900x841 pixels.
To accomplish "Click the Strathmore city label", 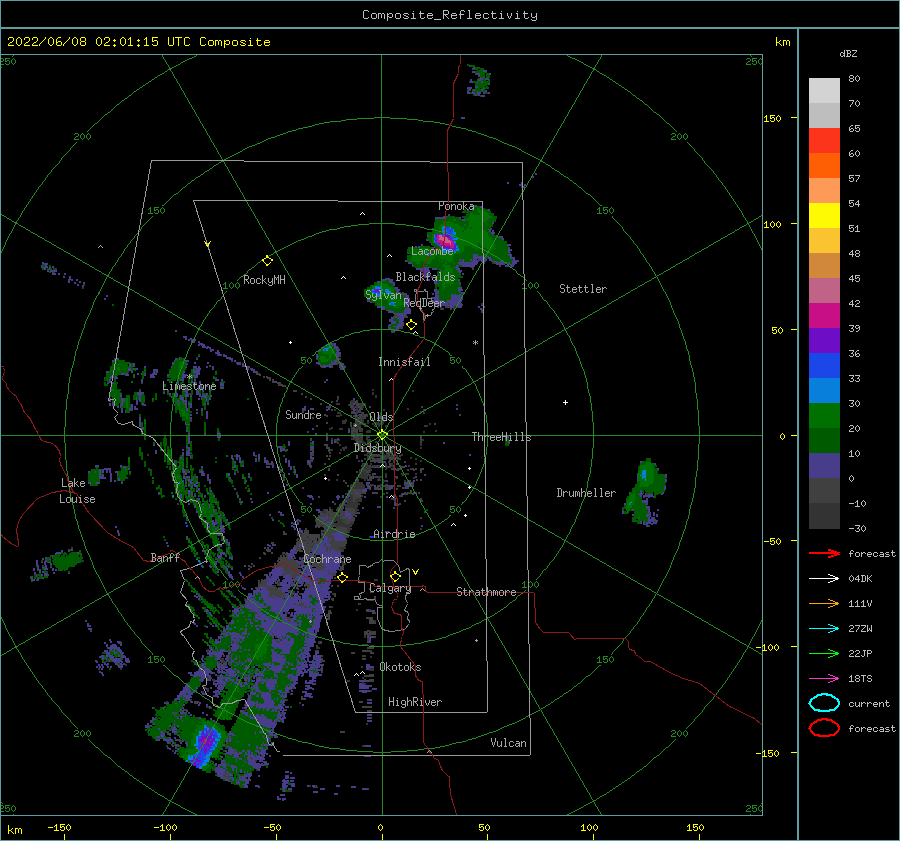I will [x=486, y=592].
